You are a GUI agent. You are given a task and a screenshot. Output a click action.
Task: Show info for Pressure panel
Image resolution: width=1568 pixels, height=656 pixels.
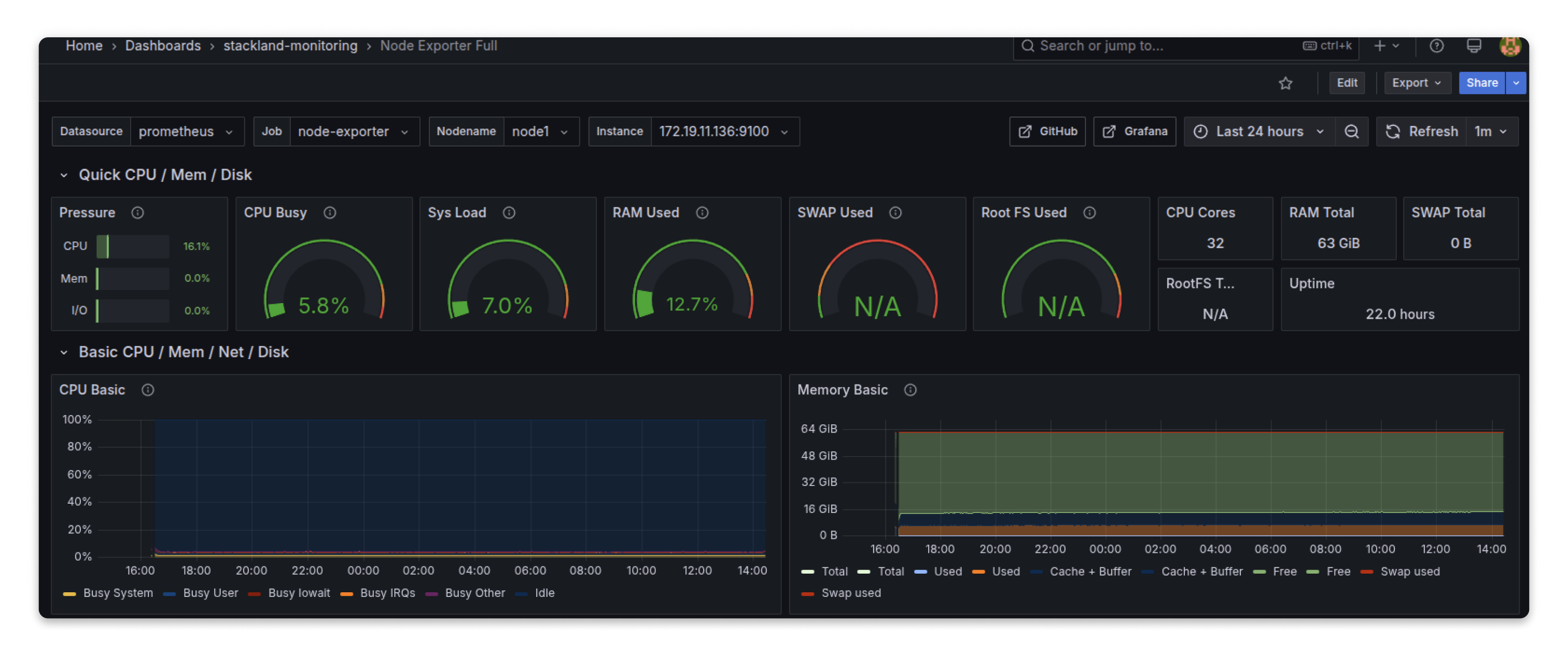[137, 212]
